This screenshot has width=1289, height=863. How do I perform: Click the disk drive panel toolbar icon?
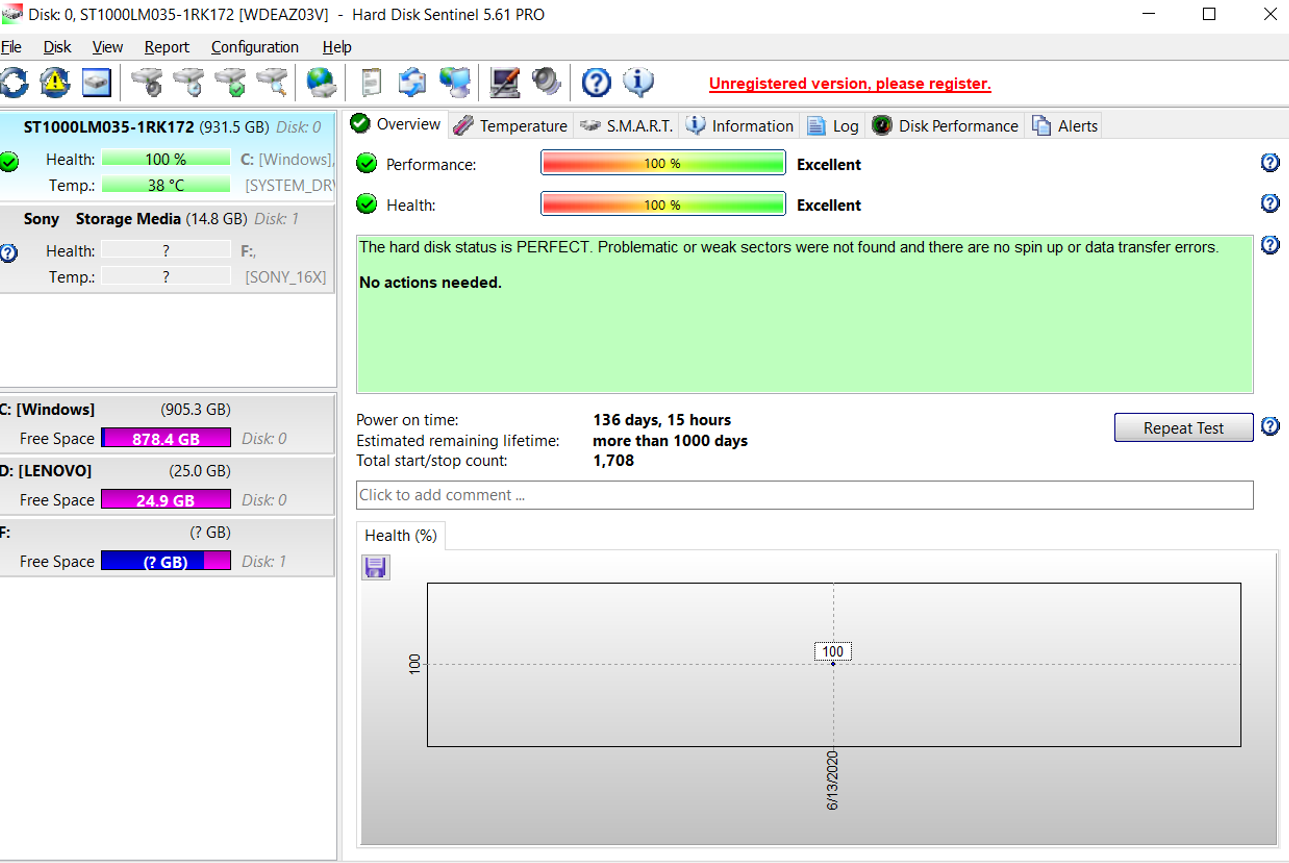coord(96,83)
